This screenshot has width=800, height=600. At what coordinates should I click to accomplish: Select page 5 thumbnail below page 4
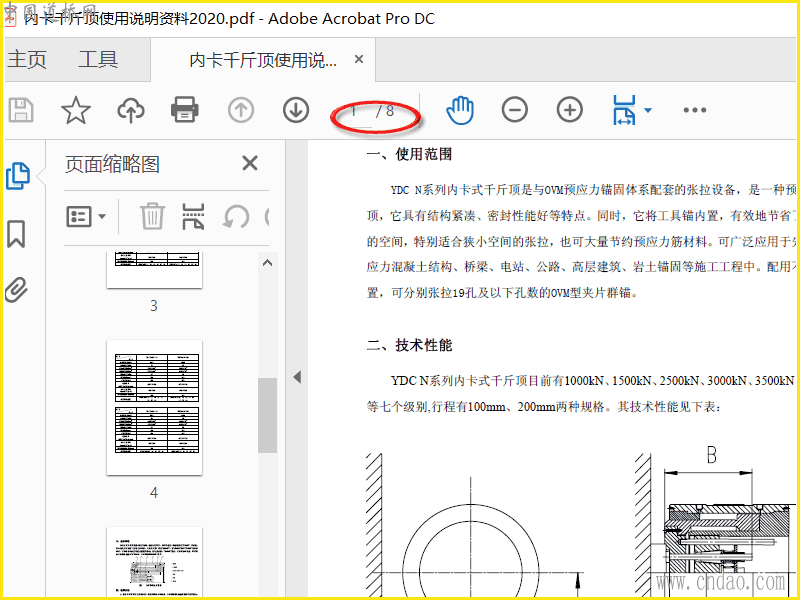coord(154,562)
